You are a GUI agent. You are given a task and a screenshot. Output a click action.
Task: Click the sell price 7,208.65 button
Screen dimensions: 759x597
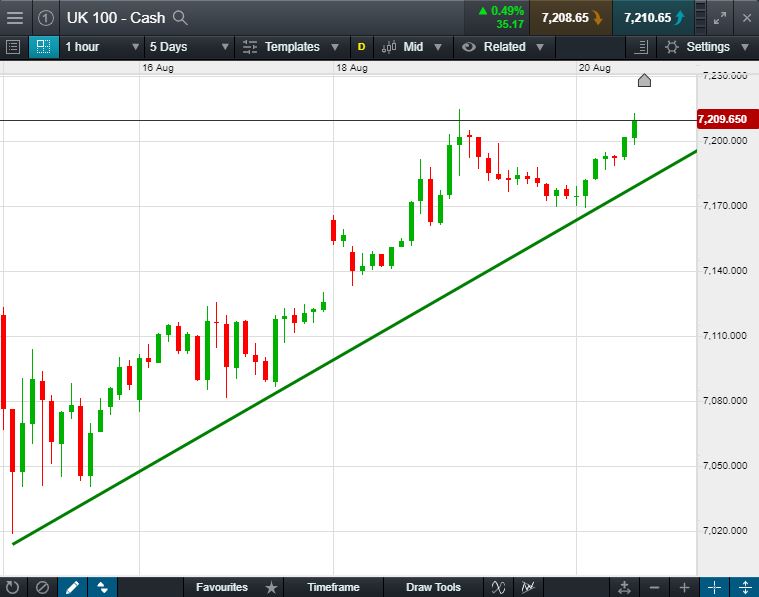click(x=572, y=18)
